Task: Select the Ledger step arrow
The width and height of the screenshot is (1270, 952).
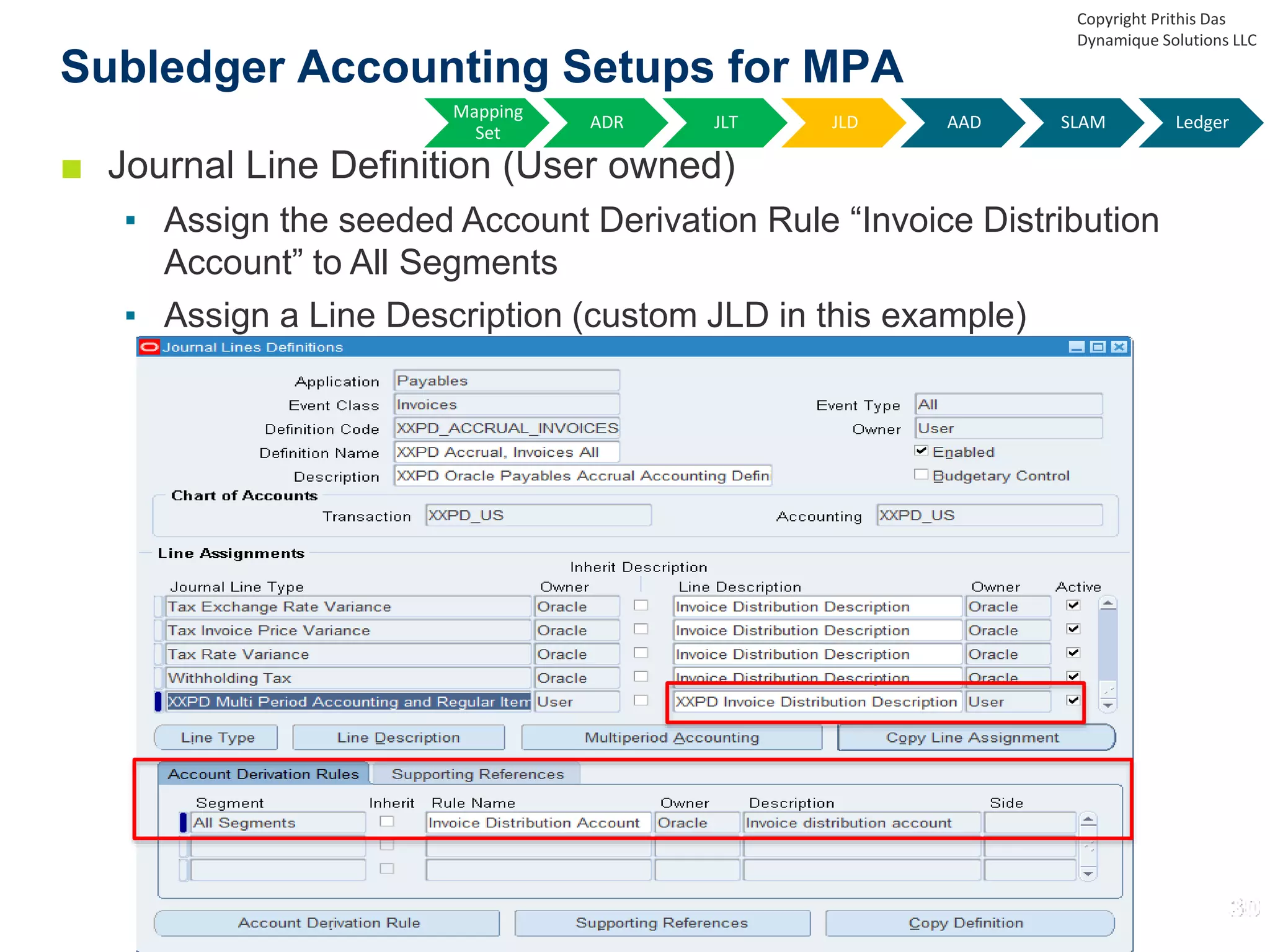Action: (1202, 122)
